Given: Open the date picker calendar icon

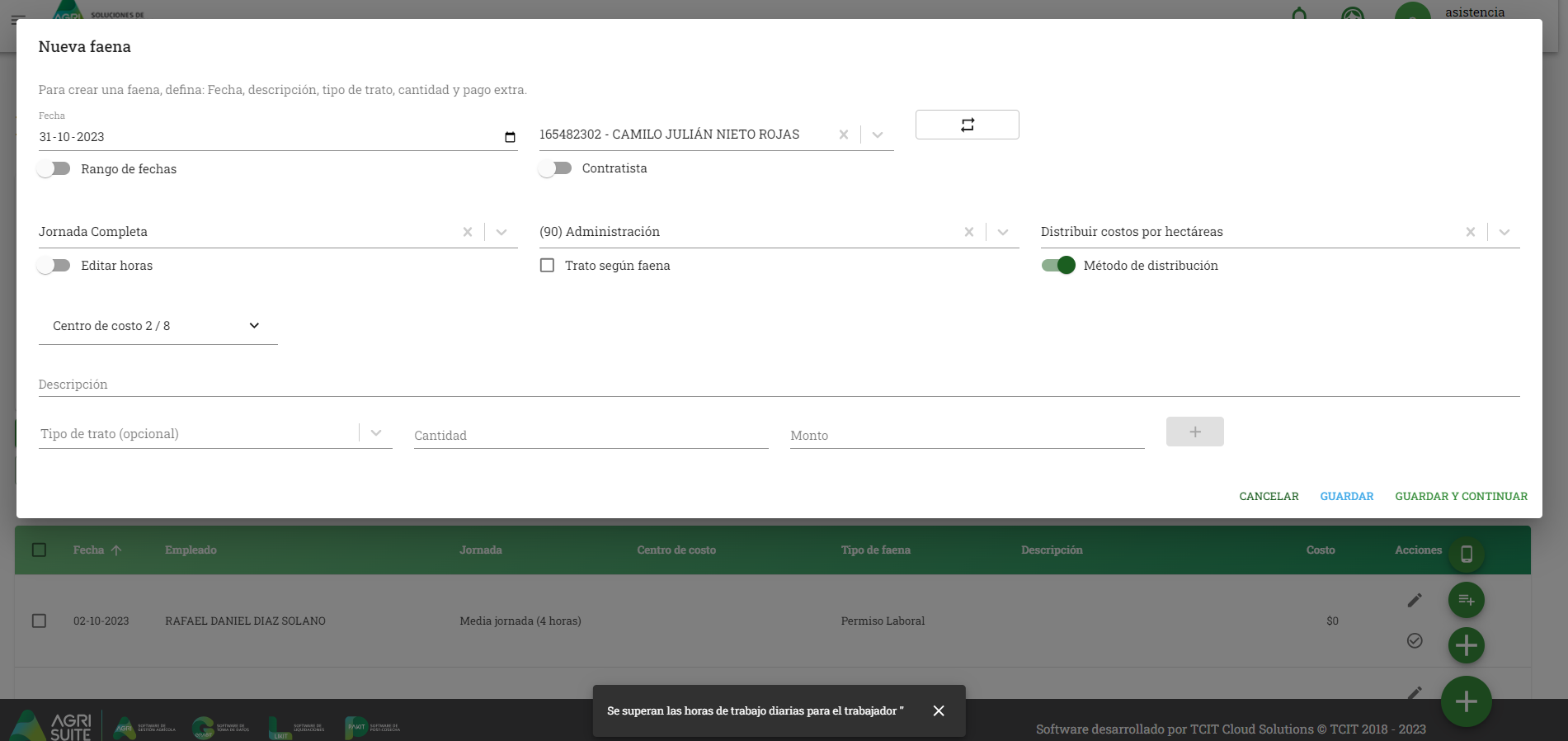Looking at the screenshot, I should coord(510,137).
